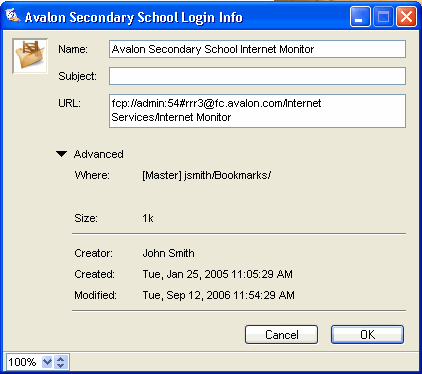This screenshot has width=422, height=374.
Task: Collapse the Advanced section triangle
Action: click(x=62, y=154)
